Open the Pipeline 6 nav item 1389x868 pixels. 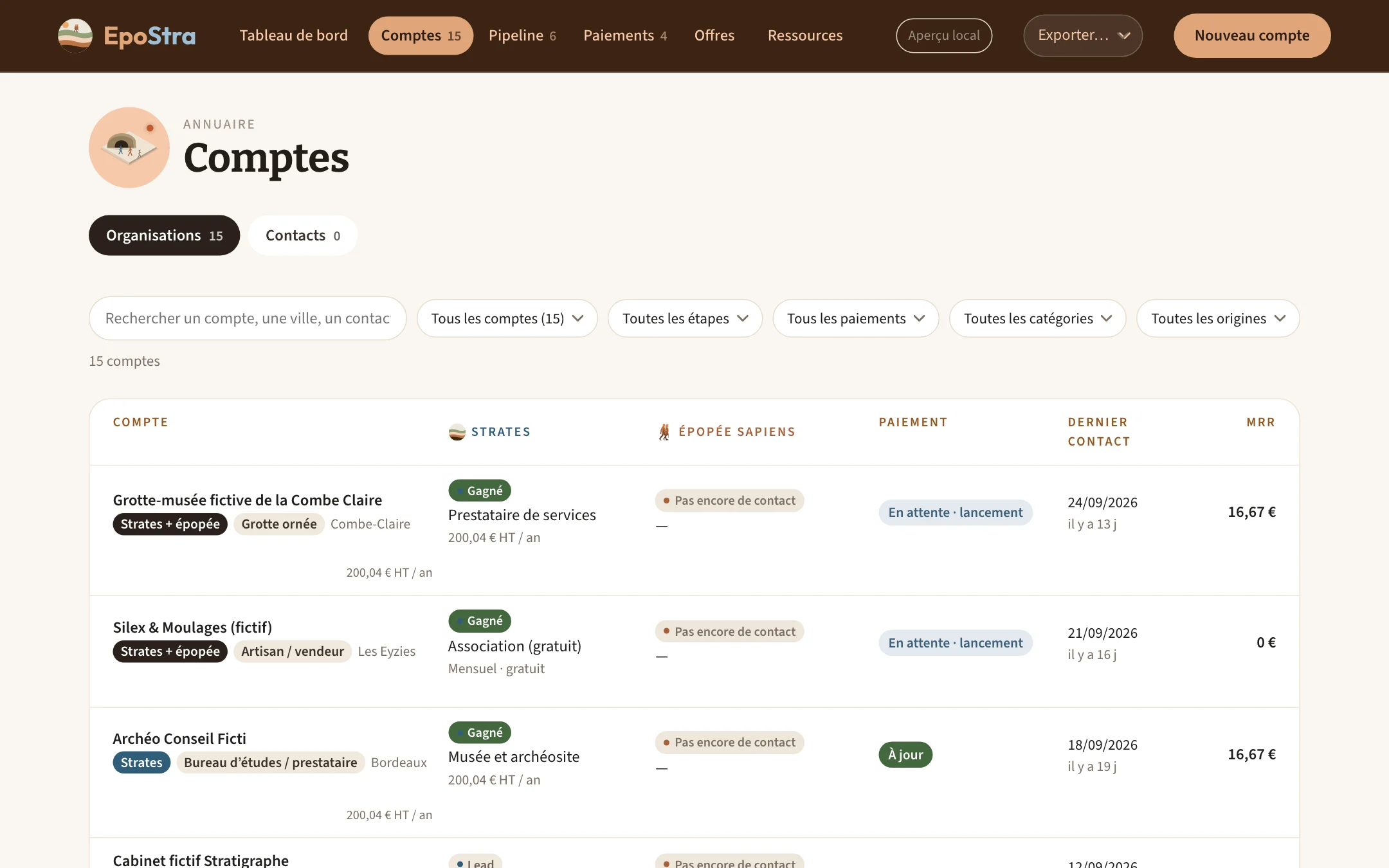[522, 35]
